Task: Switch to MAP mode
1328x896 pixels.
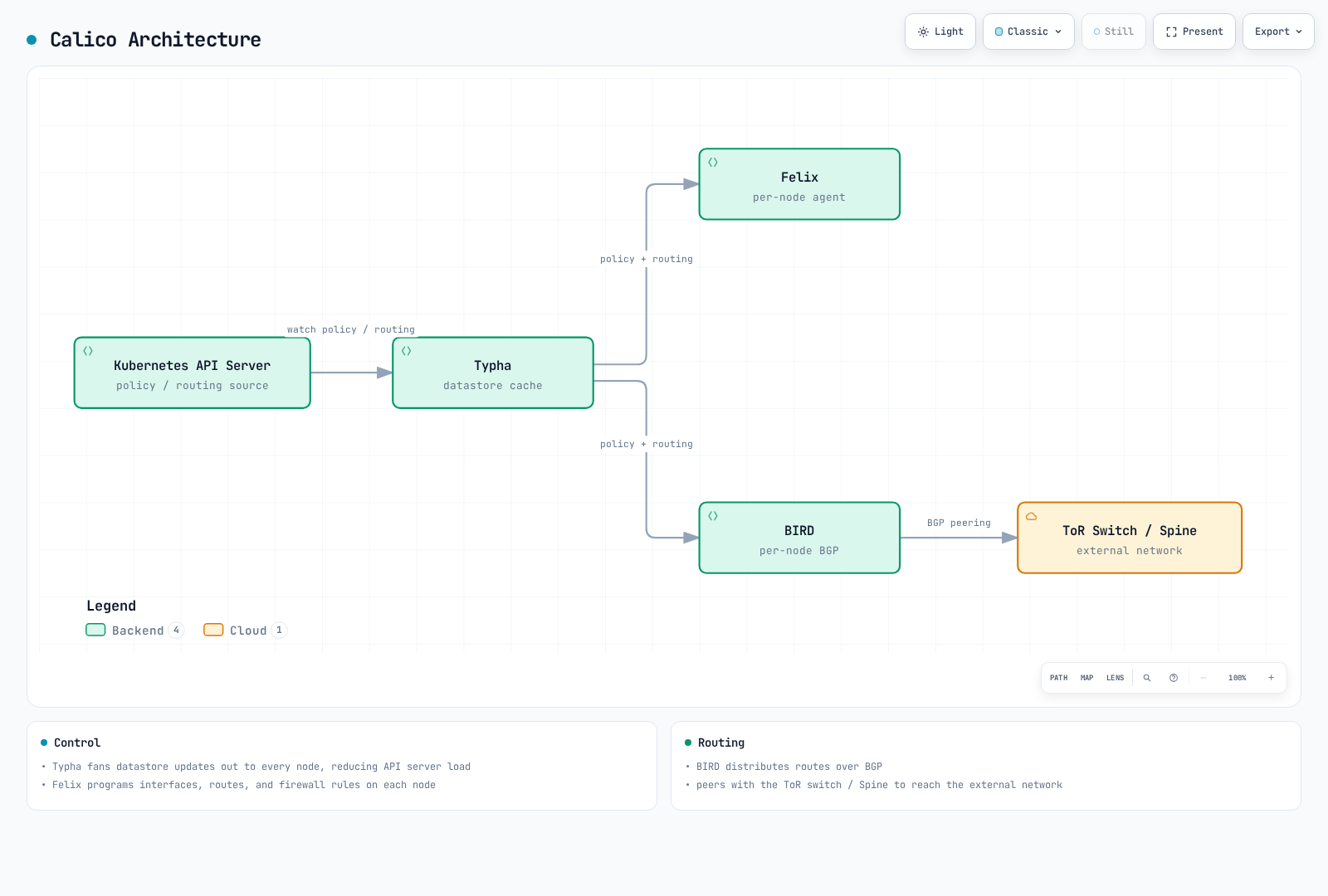Action: tap(1087, 678)
